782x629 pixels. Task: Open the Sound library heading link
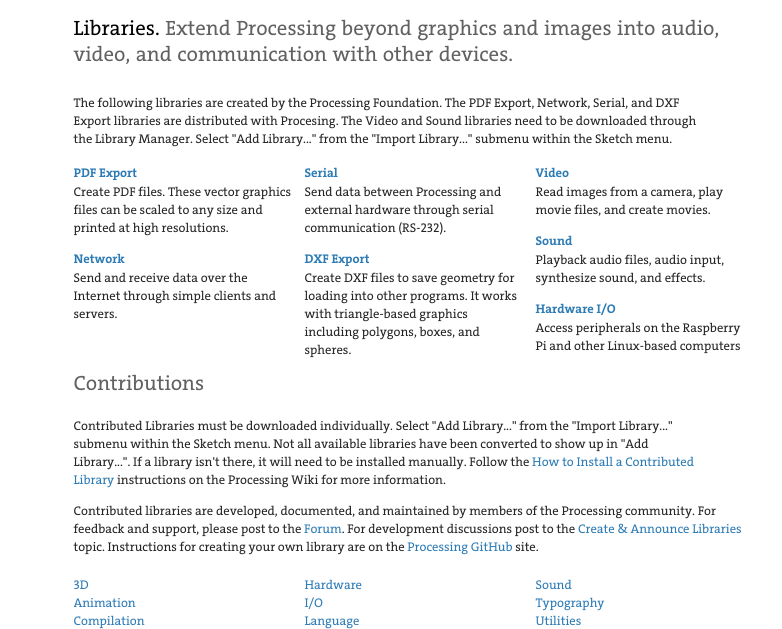553,241
